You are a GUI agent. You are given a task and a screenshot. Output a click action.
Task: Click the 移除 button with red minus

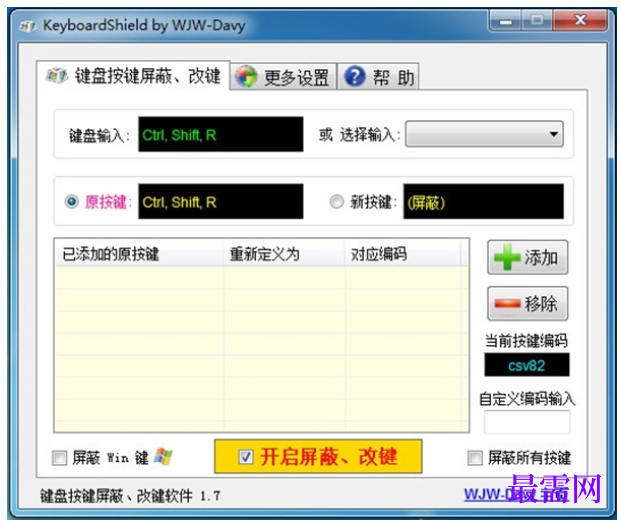[527, 304]
